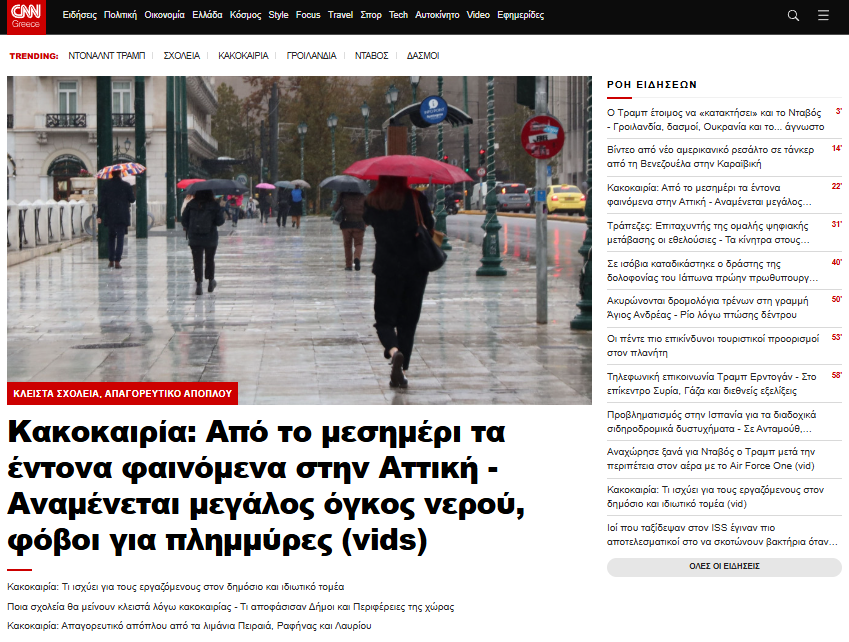Screen dimensions: 849x642
Task: Open link about Απαγορευτικό απόπλου from ports
Action: [x=189, y=625]
